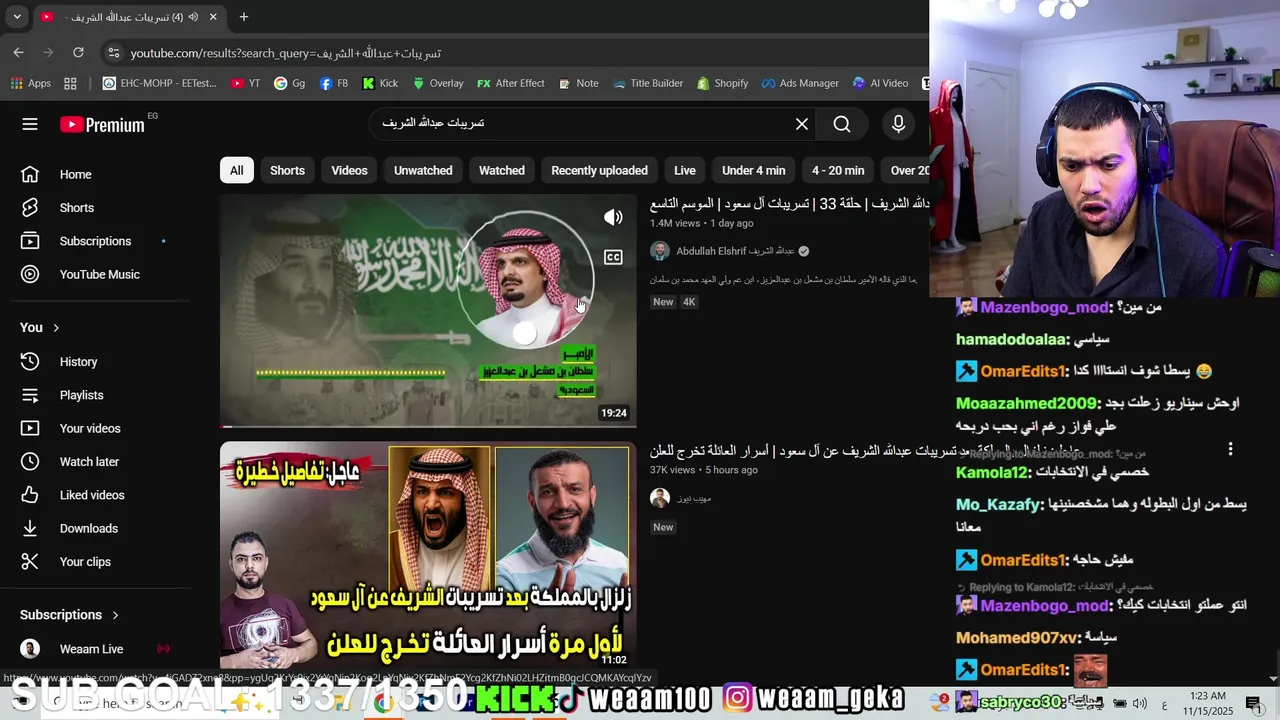
Task: Select the Watched filter chip
Action: coord(502,170)
